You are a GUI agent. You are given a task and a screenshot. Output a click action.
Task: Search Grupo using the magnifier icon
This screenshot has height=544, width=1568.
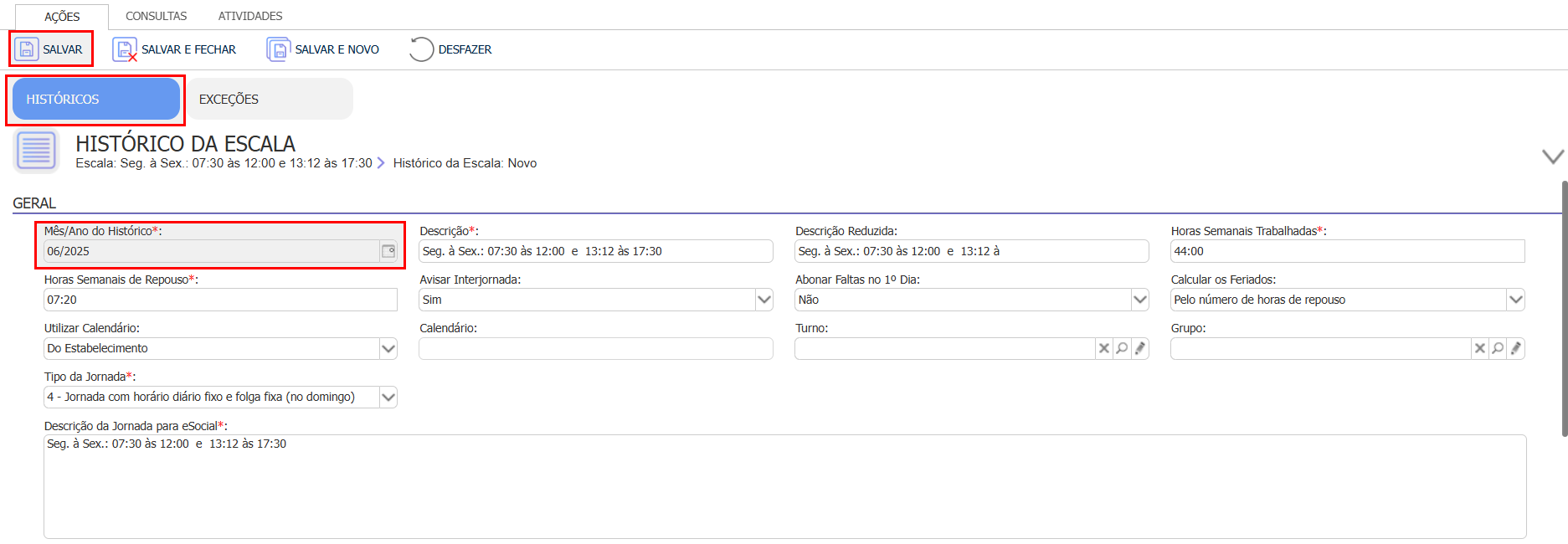[x=1498, y=349]
